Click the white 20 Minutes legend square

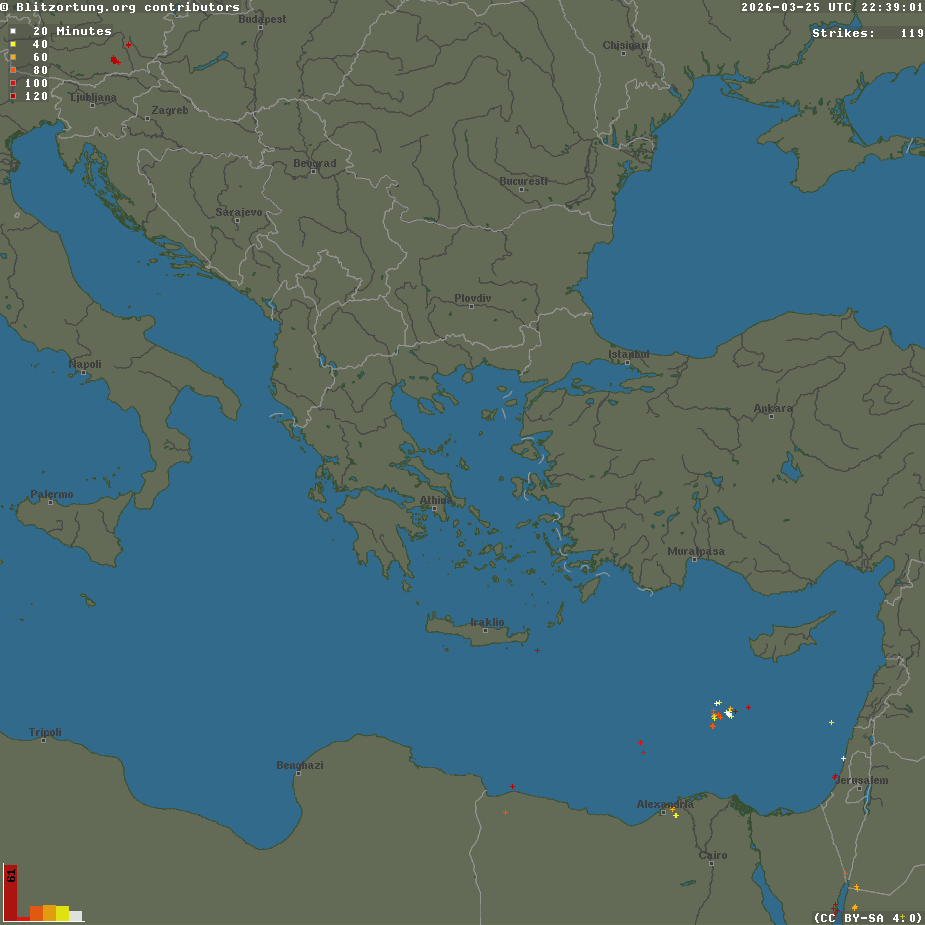point(13,31)
